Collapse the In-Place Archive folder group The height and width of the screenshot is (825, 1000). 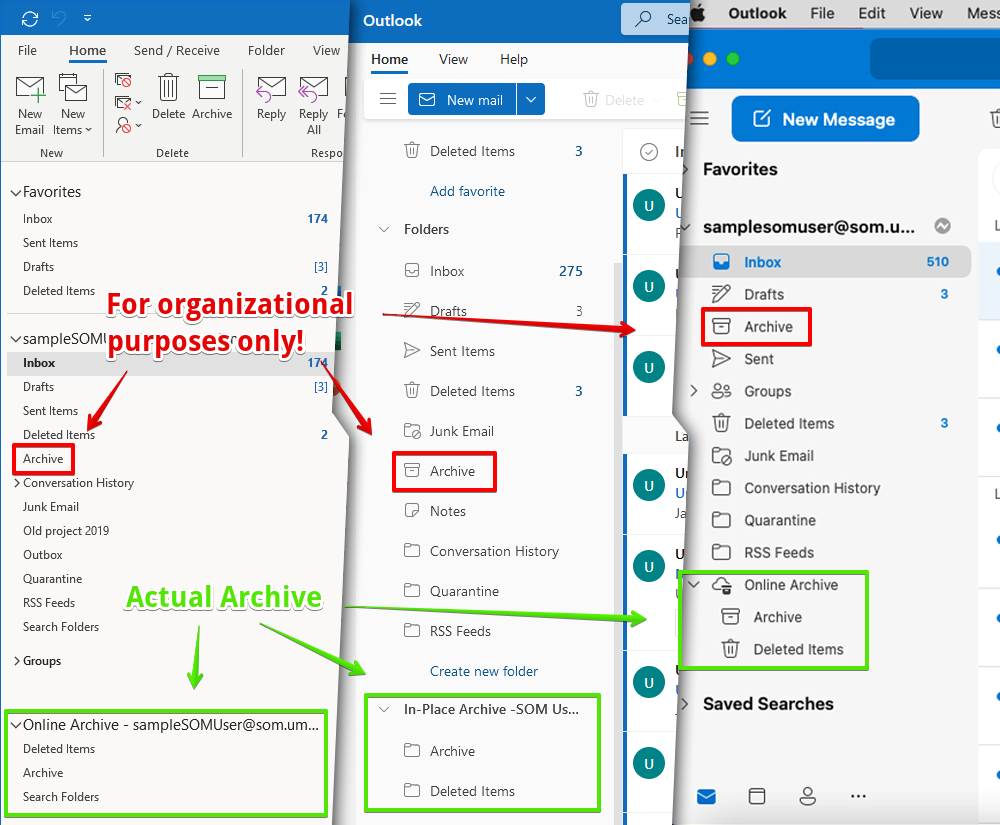click(x=384, y=709)
